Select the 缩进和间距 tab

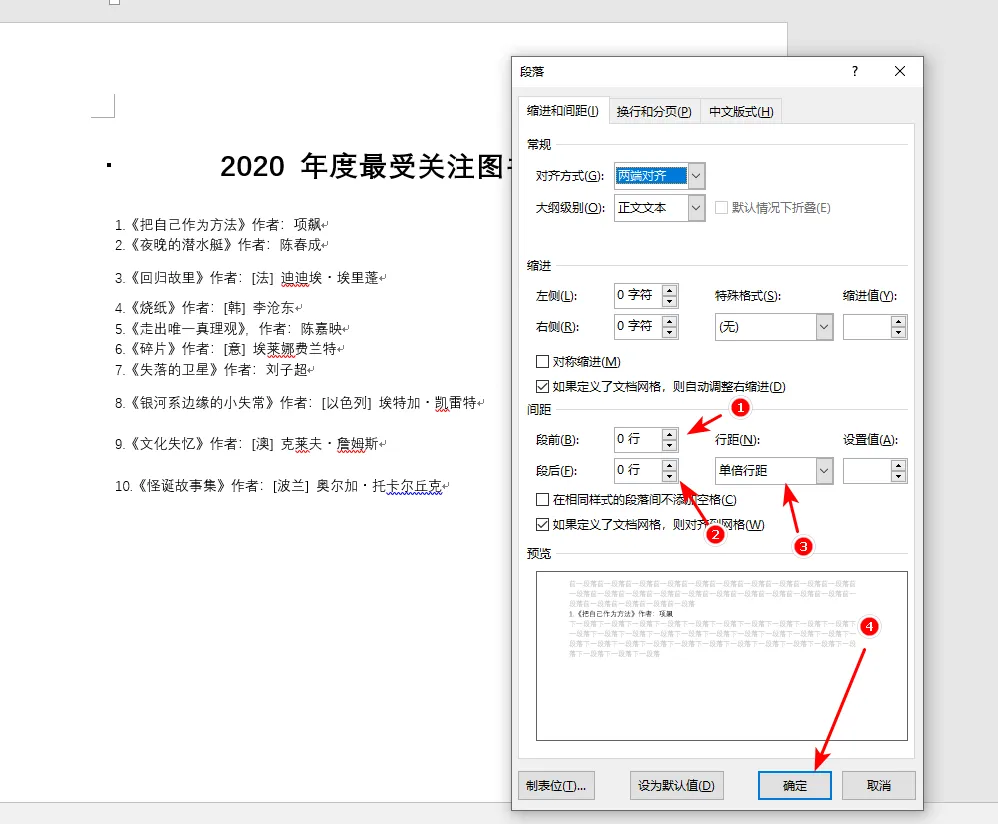(563, 111)
